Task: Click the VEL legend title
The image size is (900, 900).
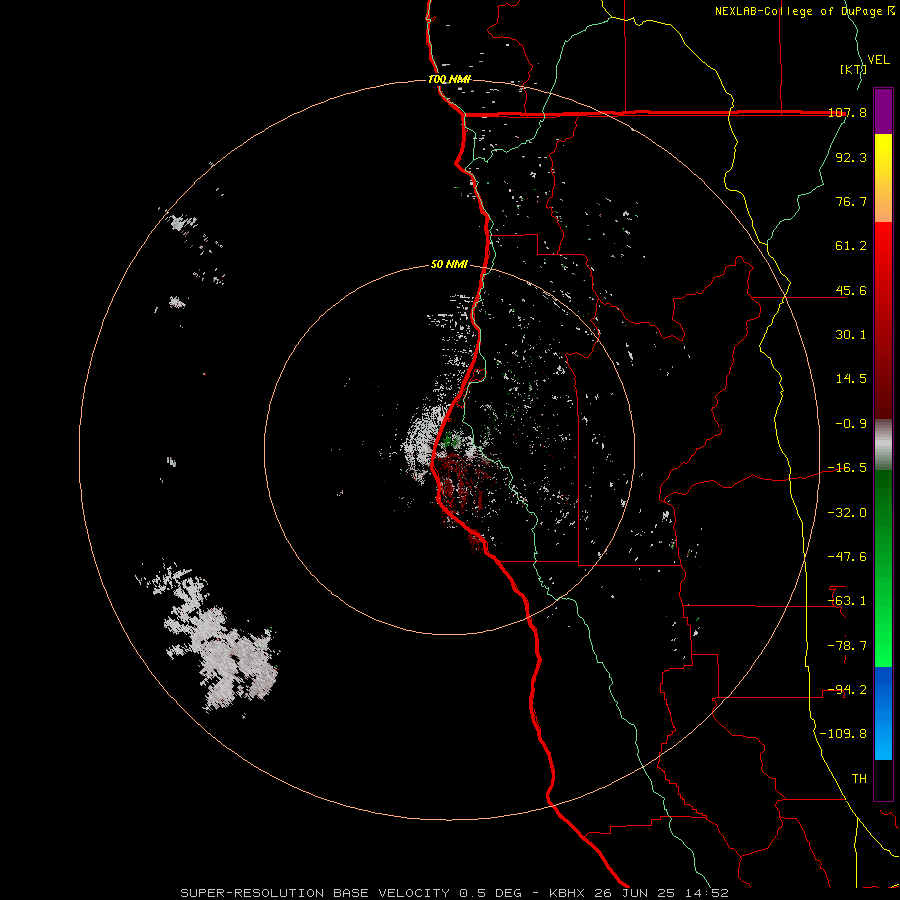Action: click(878, 60)
